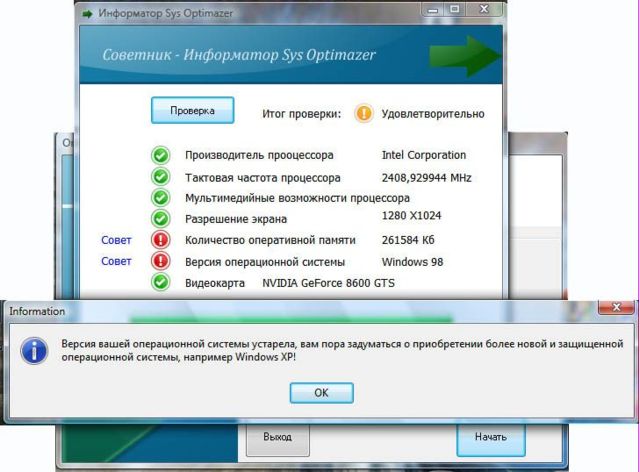
Task: Click green check icon beside Разрешение экрана
Action: click(160, 219)
